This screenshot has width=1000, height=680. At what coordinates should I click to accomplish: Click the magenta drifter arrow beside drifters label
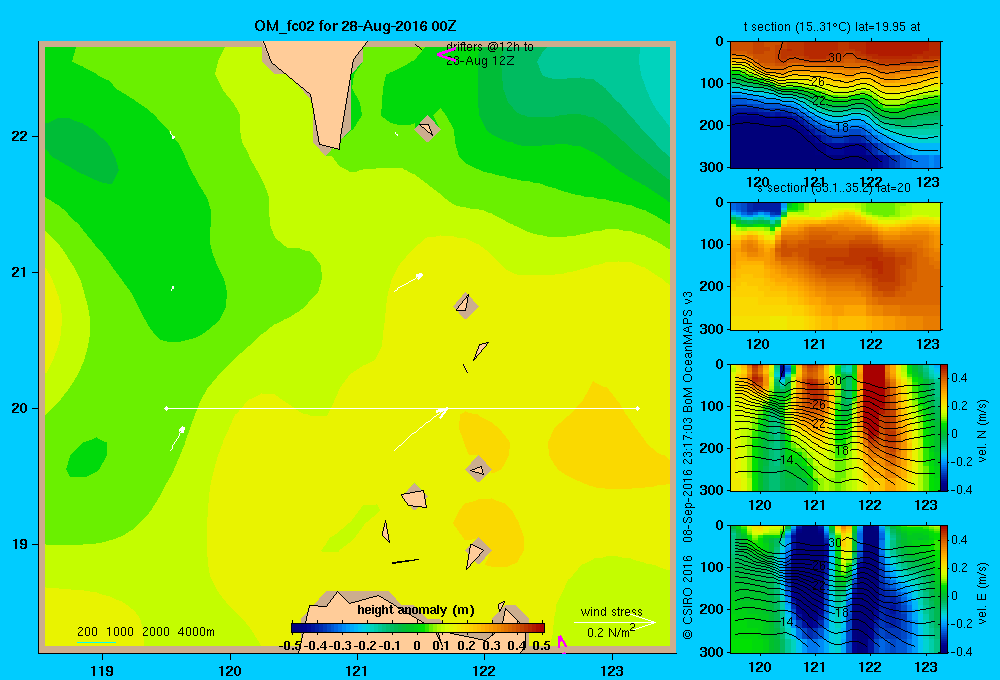click(x=446, y=54)
